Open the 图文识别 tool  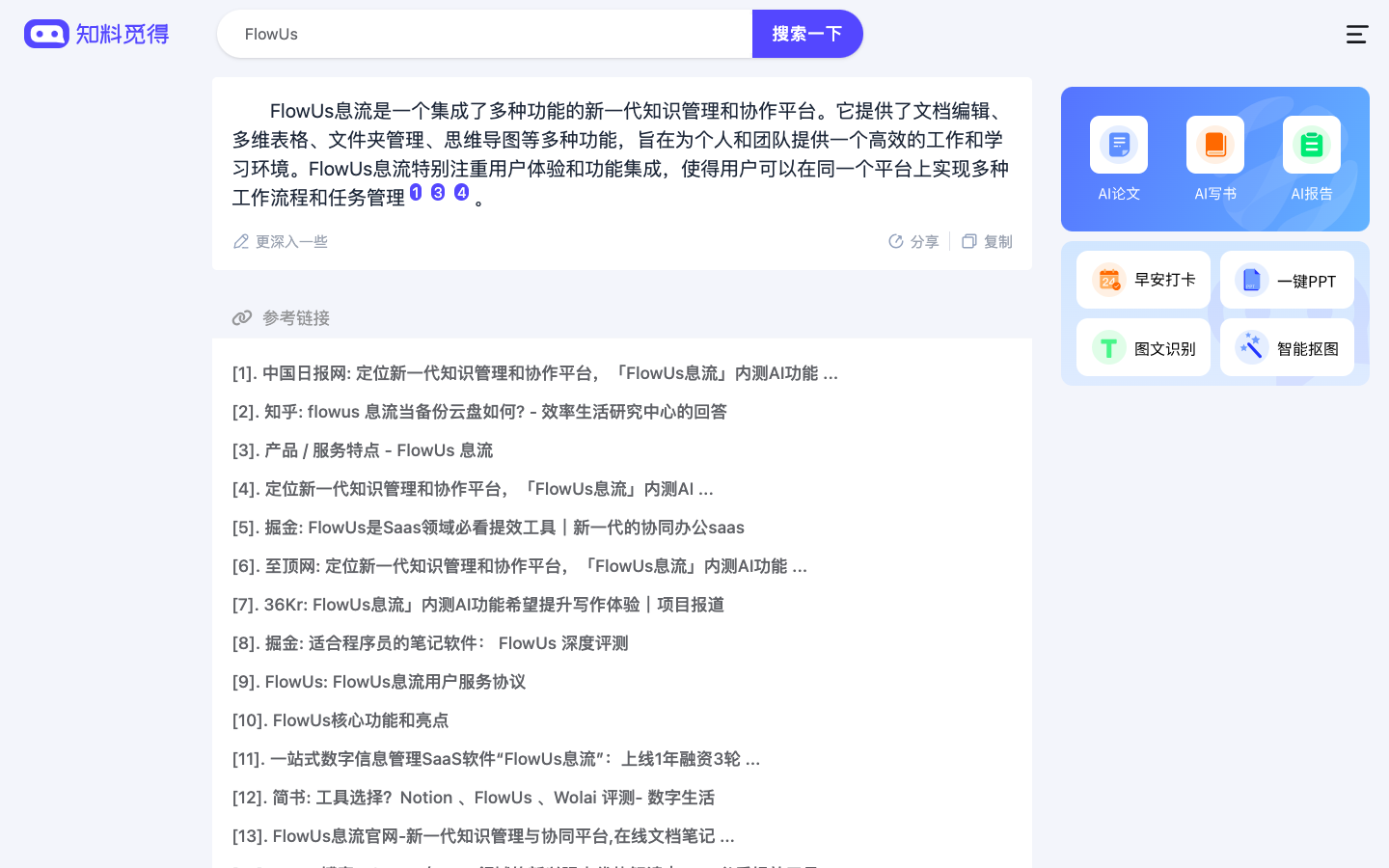coord(1143,347)
